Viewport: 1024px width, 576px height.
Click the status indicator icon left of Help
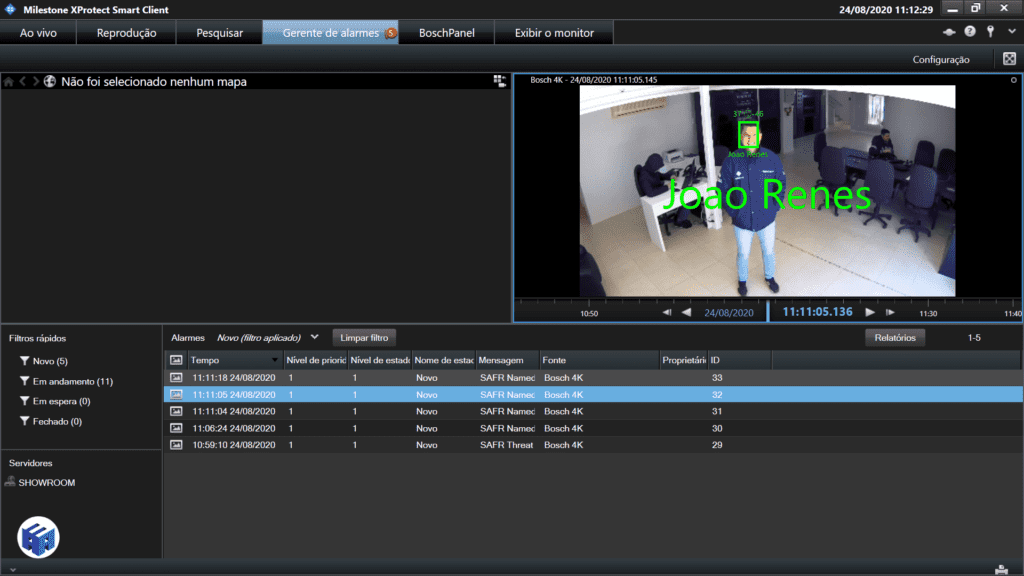tap(949, 32)
